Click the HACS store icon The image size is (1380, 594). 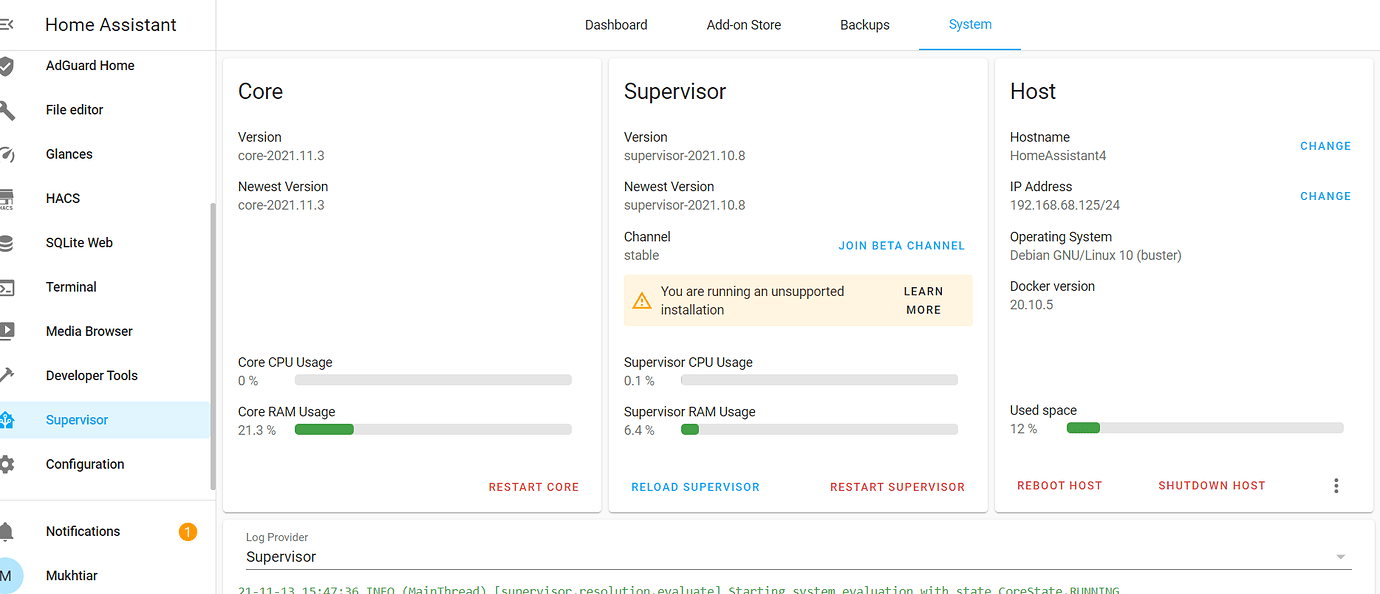coord(6,198)
